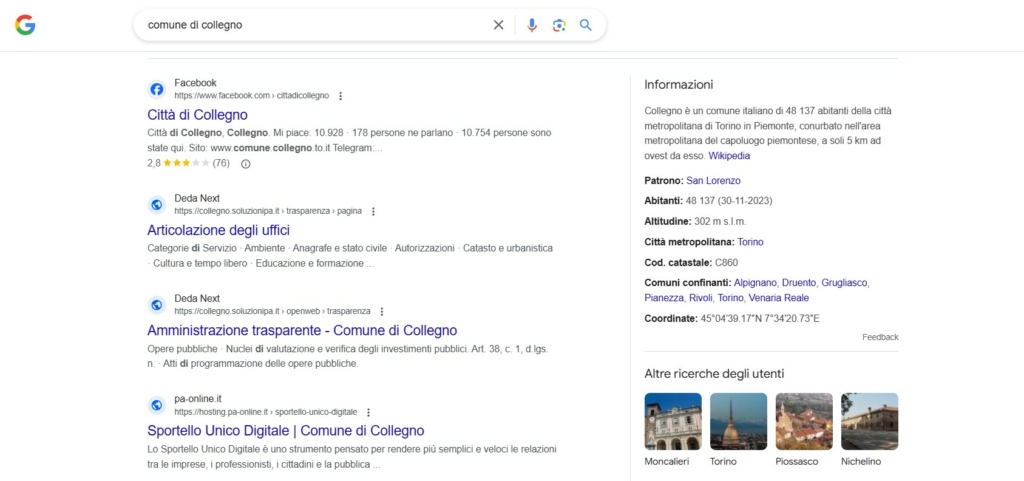Click Torino link beside Città metropolitana
Image resolution: width=1024 pixels, height=481 pixels.
tap(750, 242)
